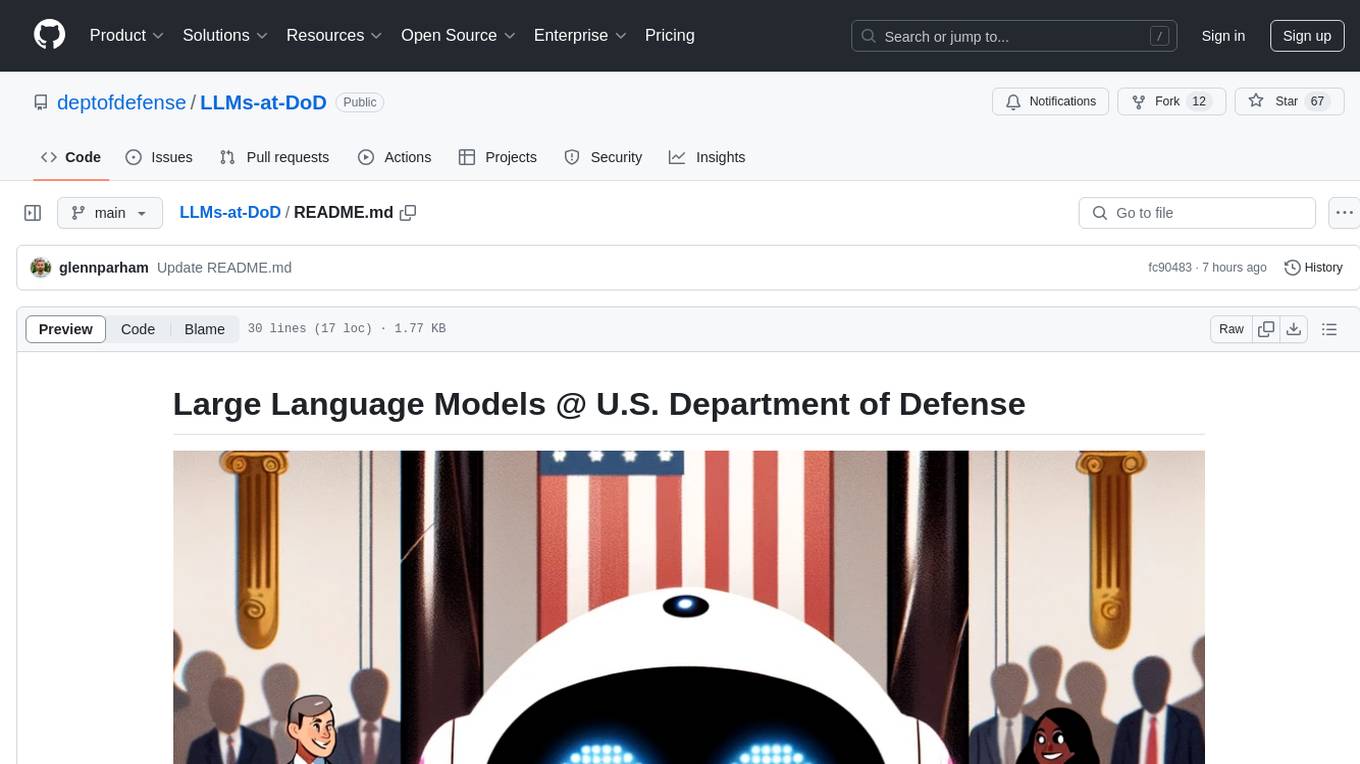1360x764 pixels.
Task: Switch to the Blame view
Action: point(204,329)
